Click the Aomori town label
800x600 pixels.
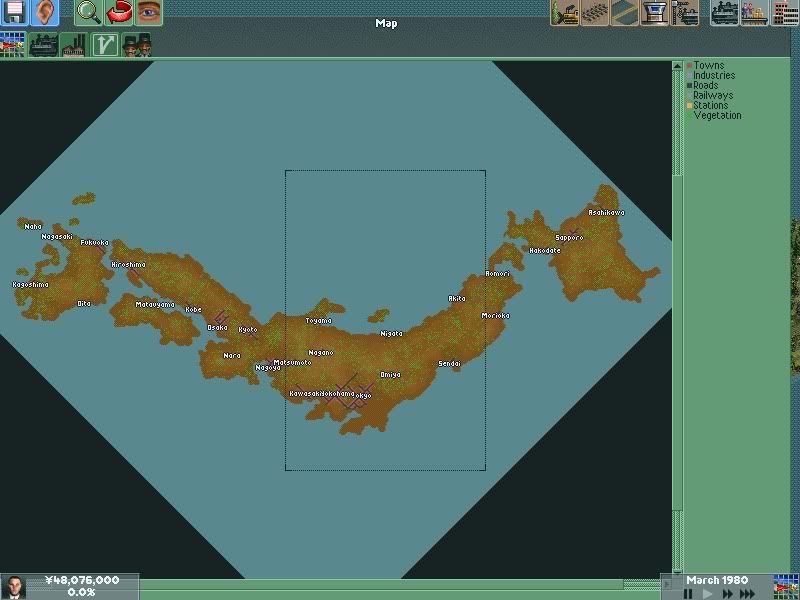pyautogui.click(x=497, y=273)
